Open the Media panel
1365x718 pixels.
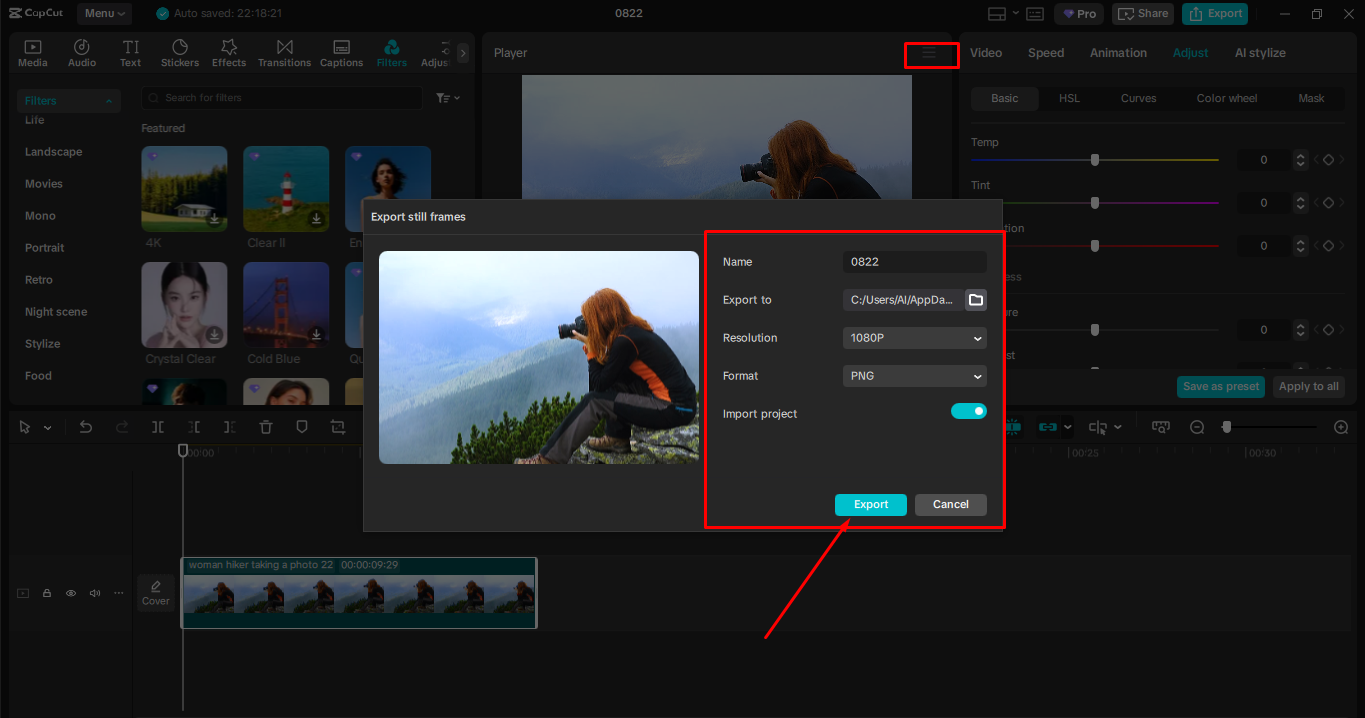click(32, 52)
